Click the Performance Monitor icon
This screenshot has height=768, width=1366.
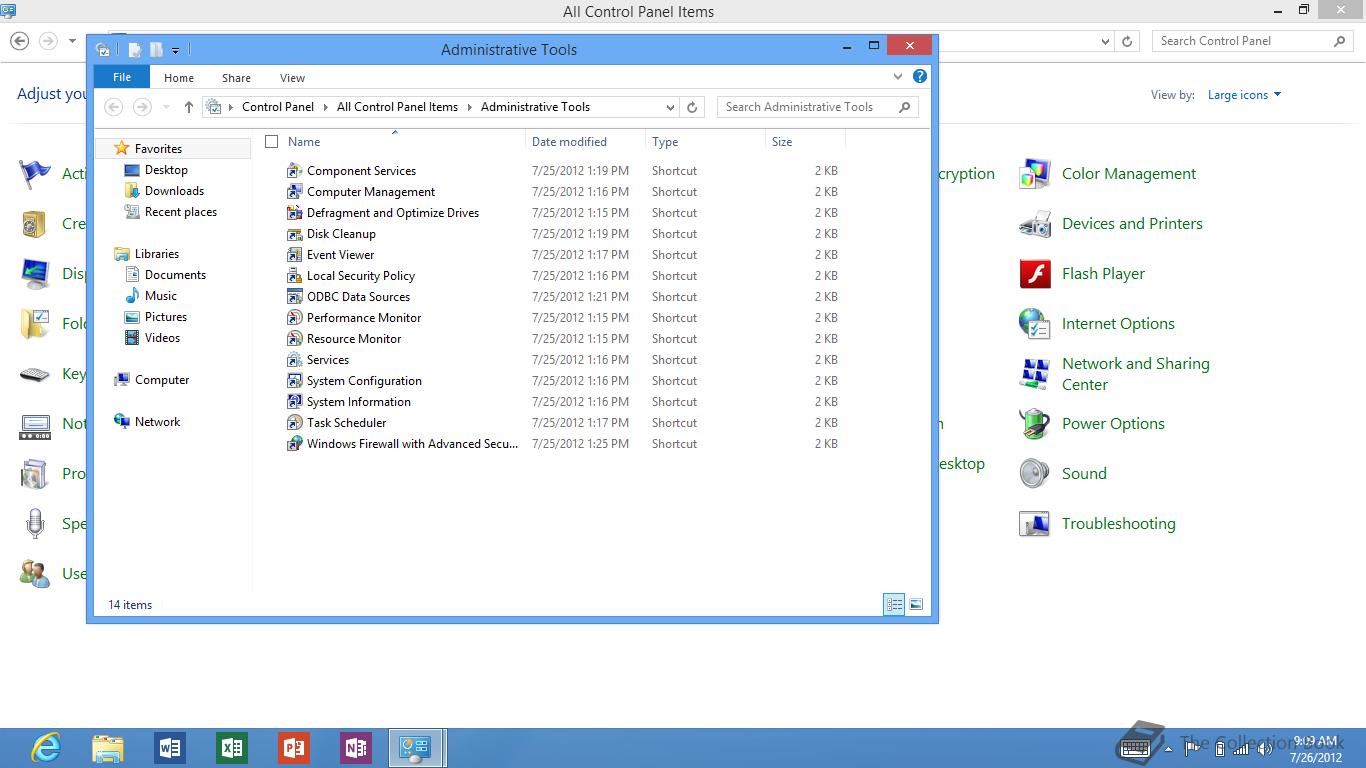click(294, 318)
